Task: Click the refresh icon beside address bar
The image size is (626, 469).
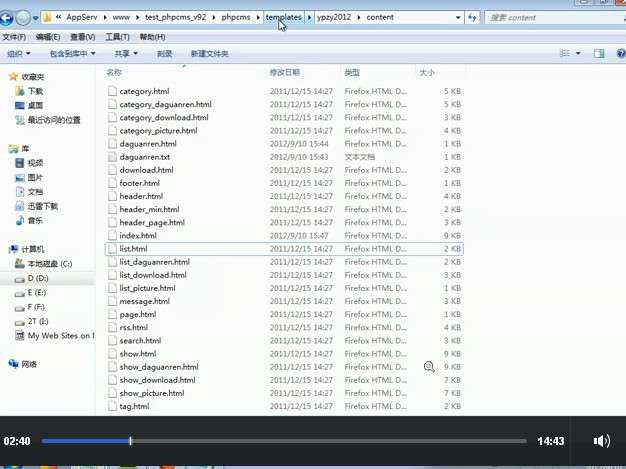Action: [x=472, y=17]
